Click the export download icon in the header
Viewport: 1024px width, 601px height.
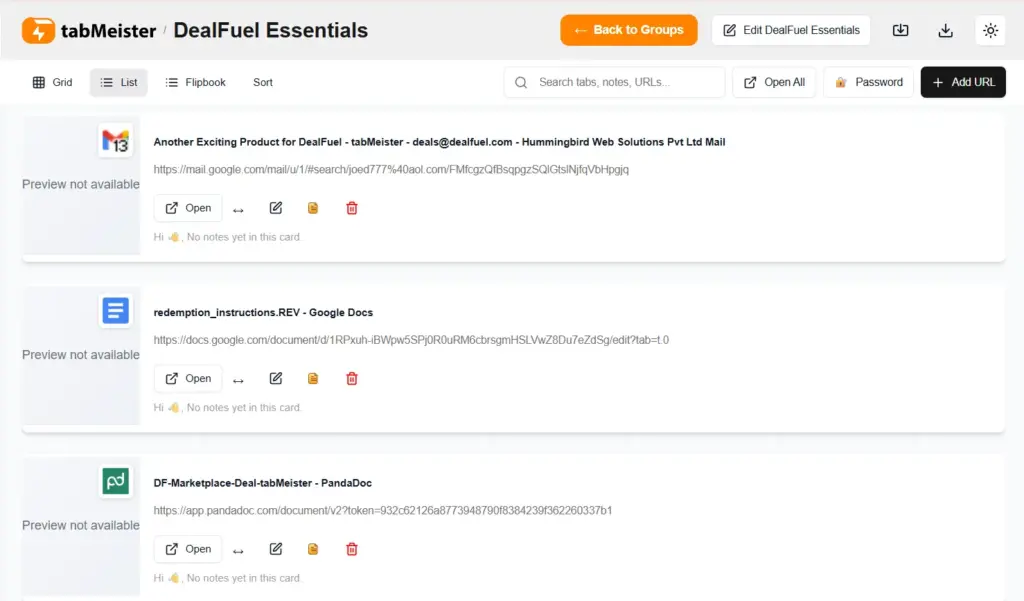pyautogui.click(x=945, y=30)
